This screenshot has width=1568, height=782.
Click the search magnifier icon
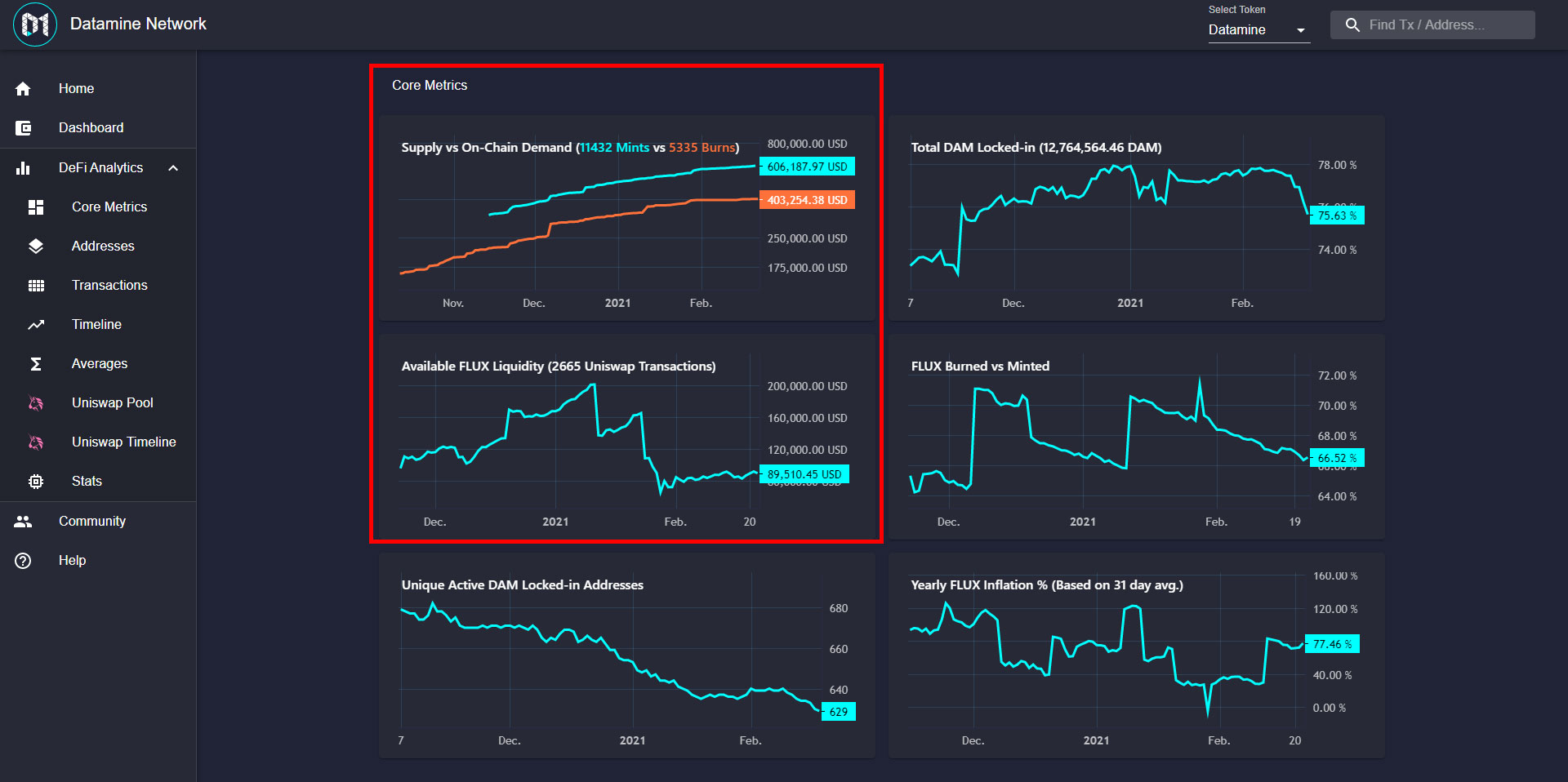point(1352,24)
